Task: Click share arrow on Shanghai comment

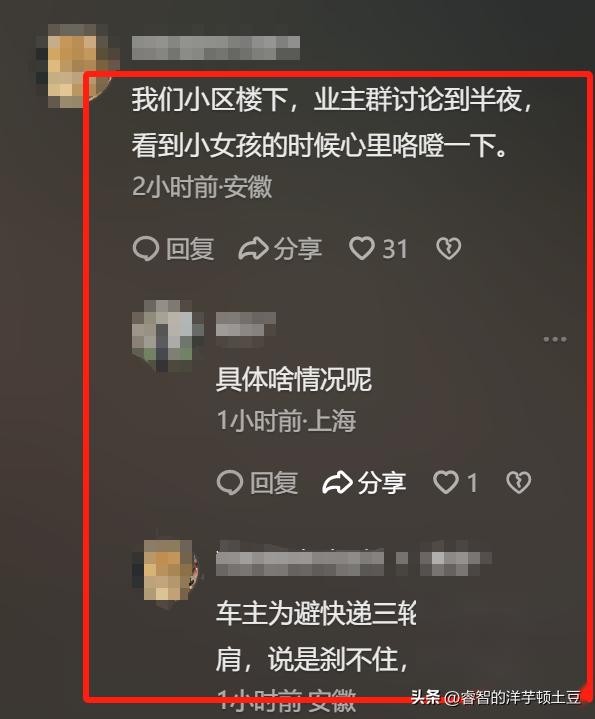Action: pos(337,482)
